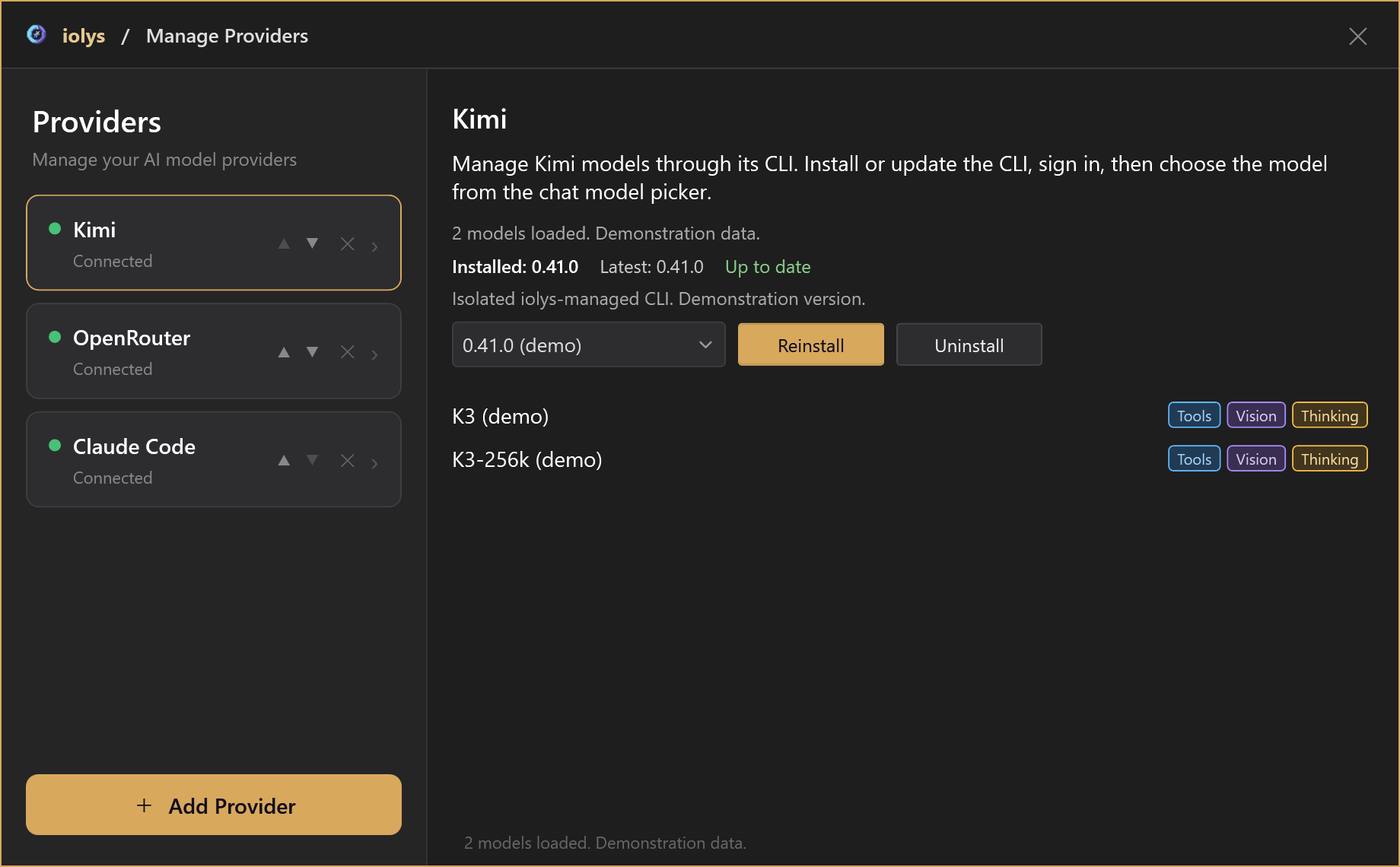Move Kimi provider down

(x=312, y=243)
